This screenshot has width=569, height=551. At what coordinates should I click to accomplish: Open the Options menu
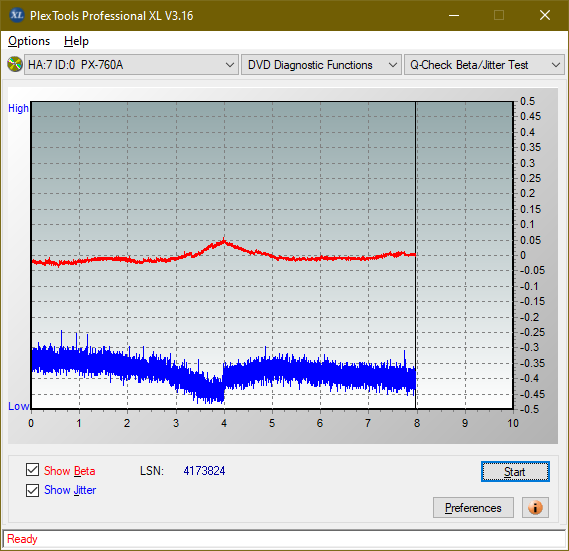(x=29, y=41)
